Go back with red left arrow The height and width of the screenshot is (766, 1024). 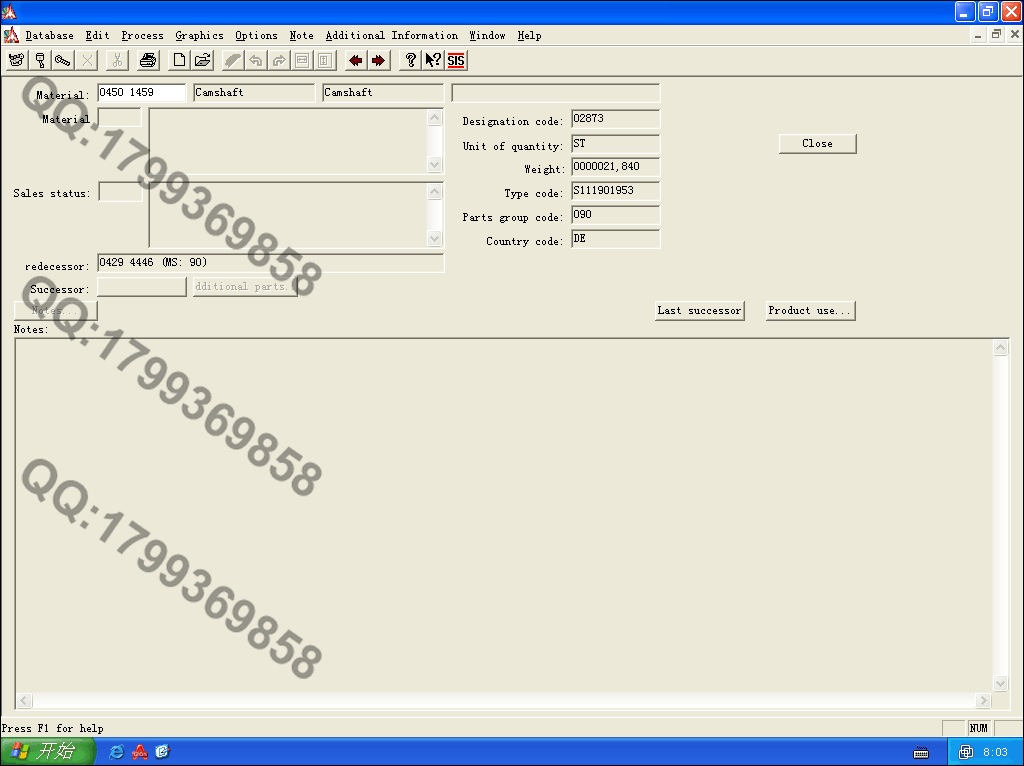355,61
